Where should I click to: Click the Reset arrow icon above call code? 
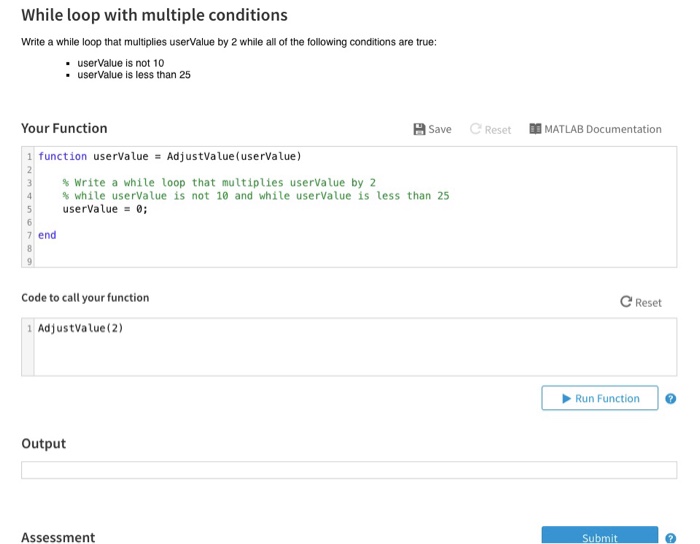coord(626,302)
